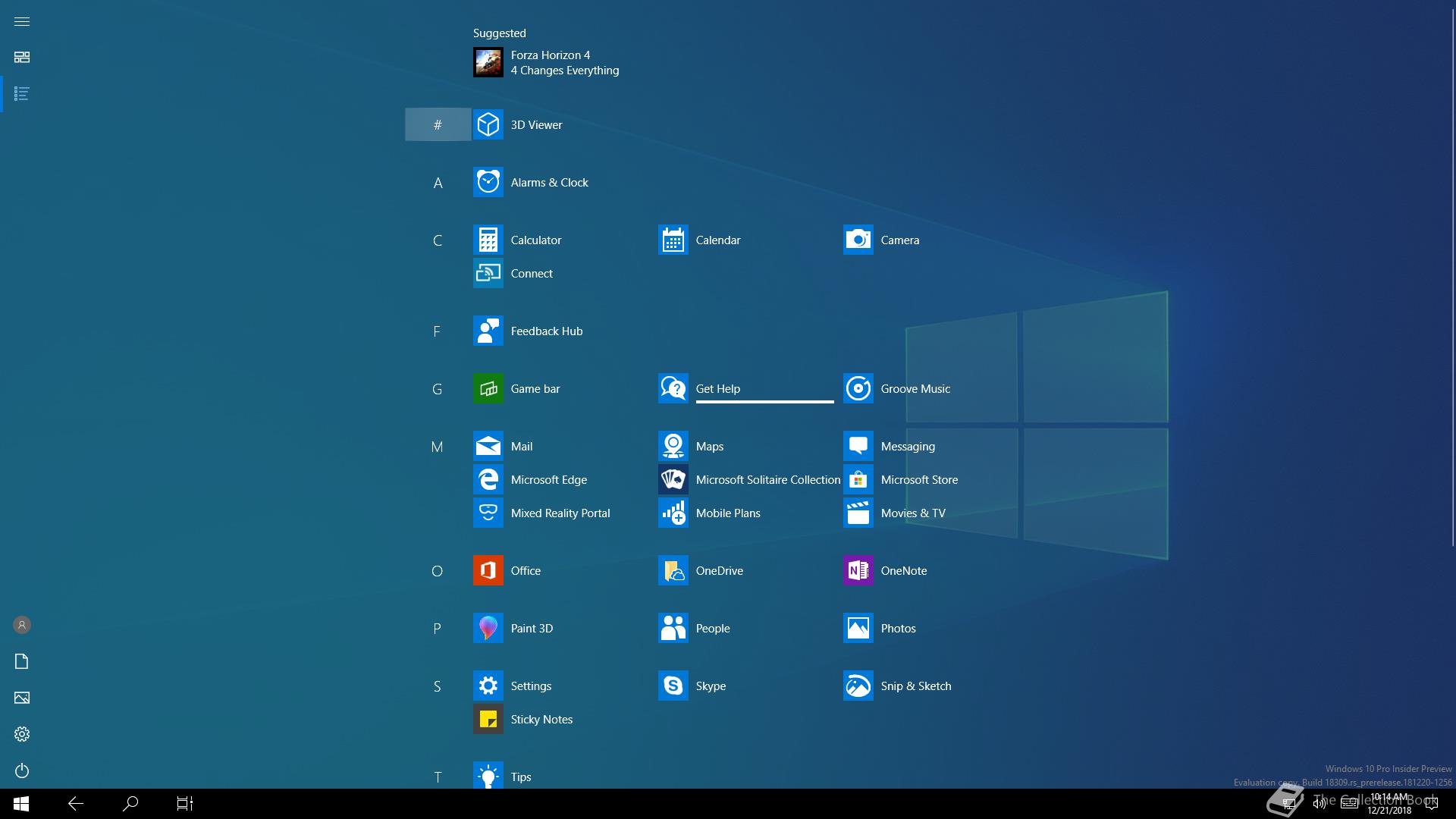Launch Alarms & Clock app icon

pyautogui.click(x=488, y=182)
